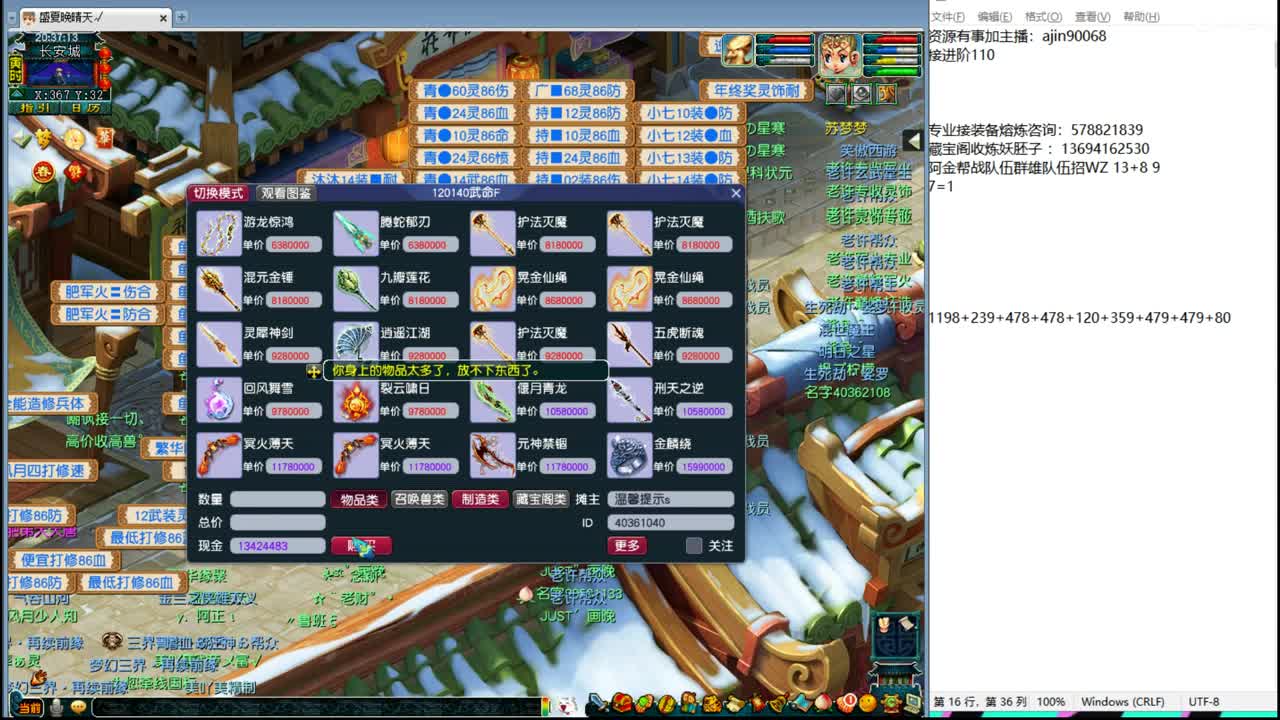The width and height of the screenshot is (1280, 720).
Task: Choose the 金麟绕 ring icon
Action: (630, 455)
